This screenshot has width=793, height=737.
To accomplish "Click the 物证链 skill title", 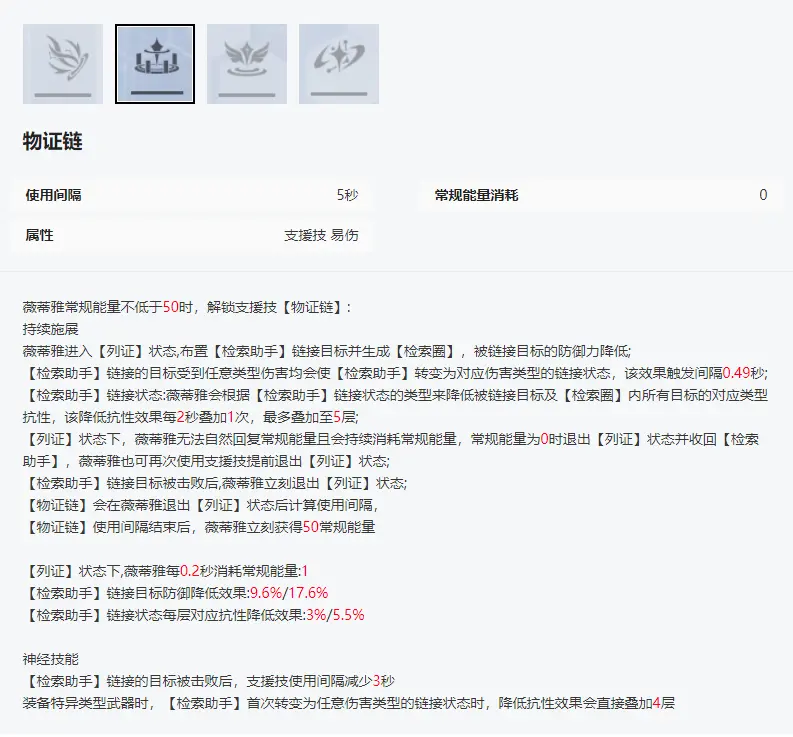I will tap(52, 142).
